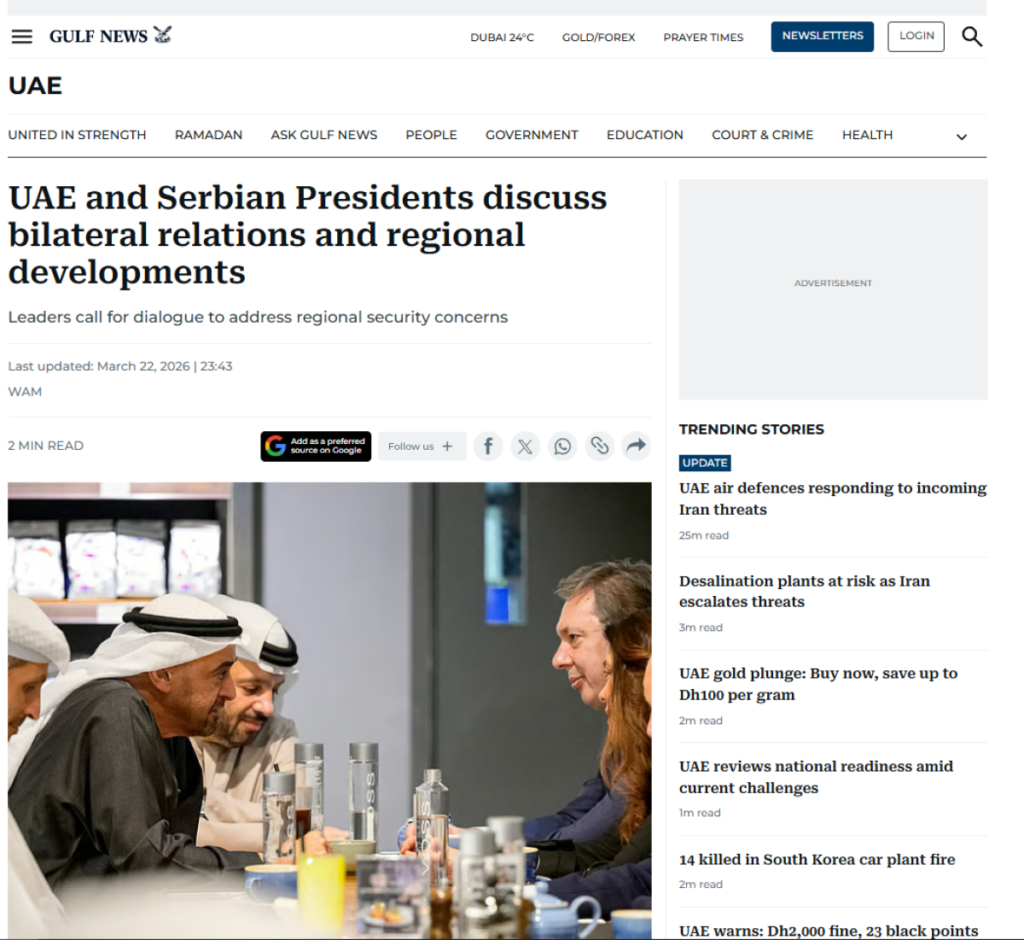Click the article's main photo
1024x940 pixels.
[x=330, y=711]
